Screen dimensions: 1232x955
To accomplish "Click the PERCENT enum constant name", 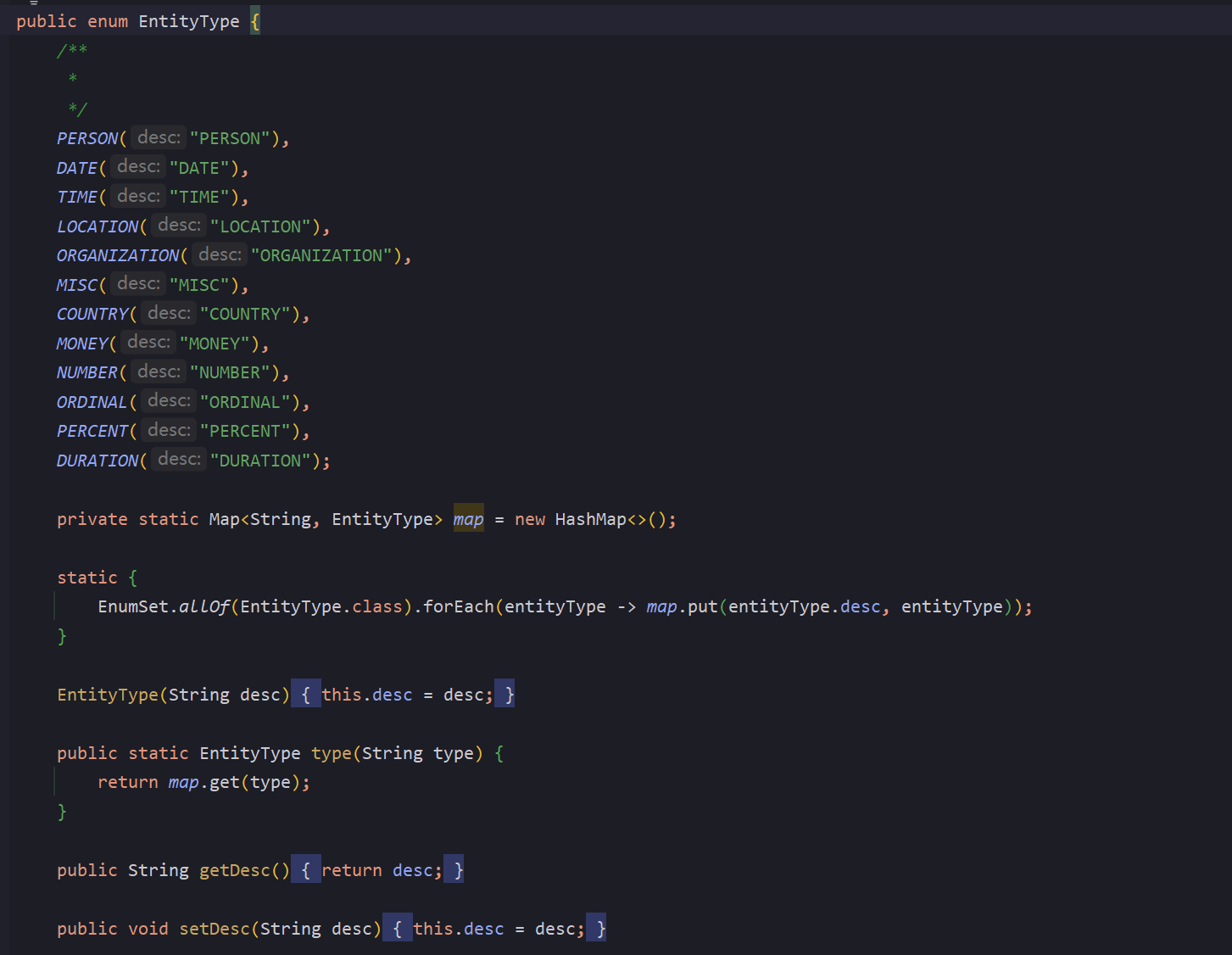I will pyautogui.click(x=92, y=431).
